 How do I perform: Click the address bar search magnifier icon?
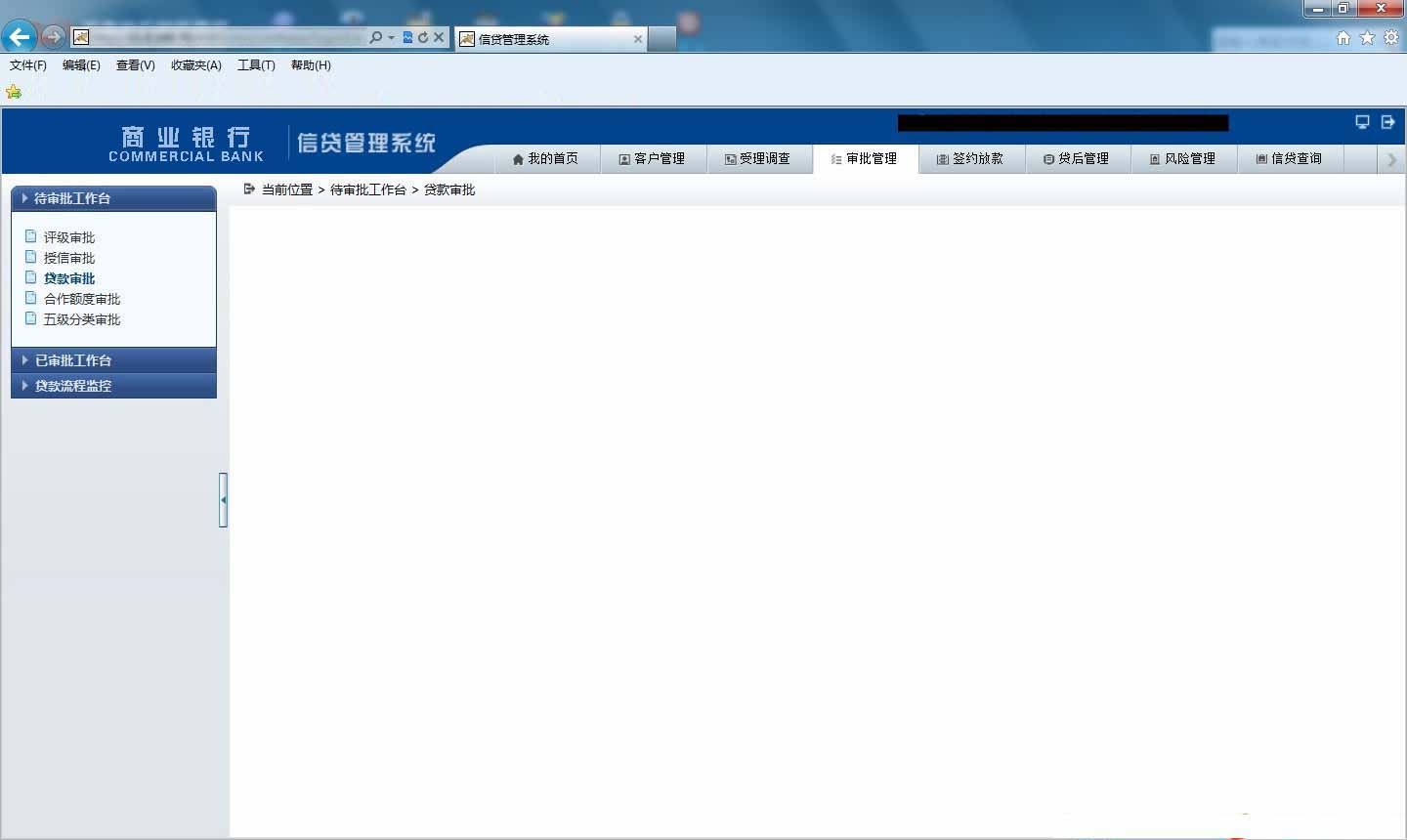(375, 37)
